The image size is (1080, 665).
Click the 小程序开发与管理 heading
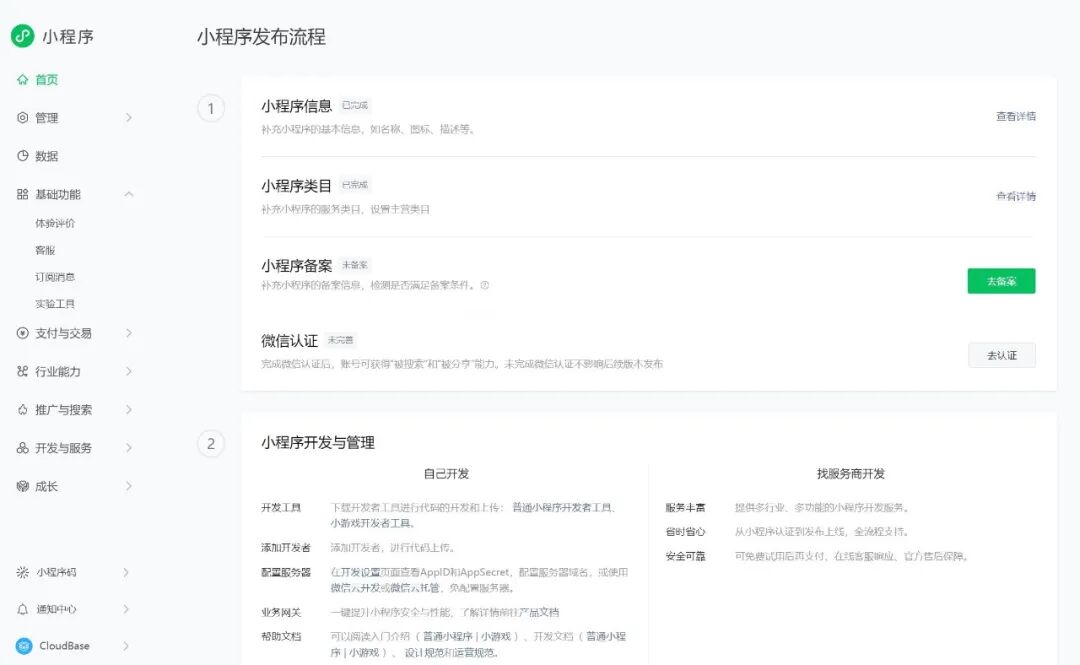[x=318, y=443]
